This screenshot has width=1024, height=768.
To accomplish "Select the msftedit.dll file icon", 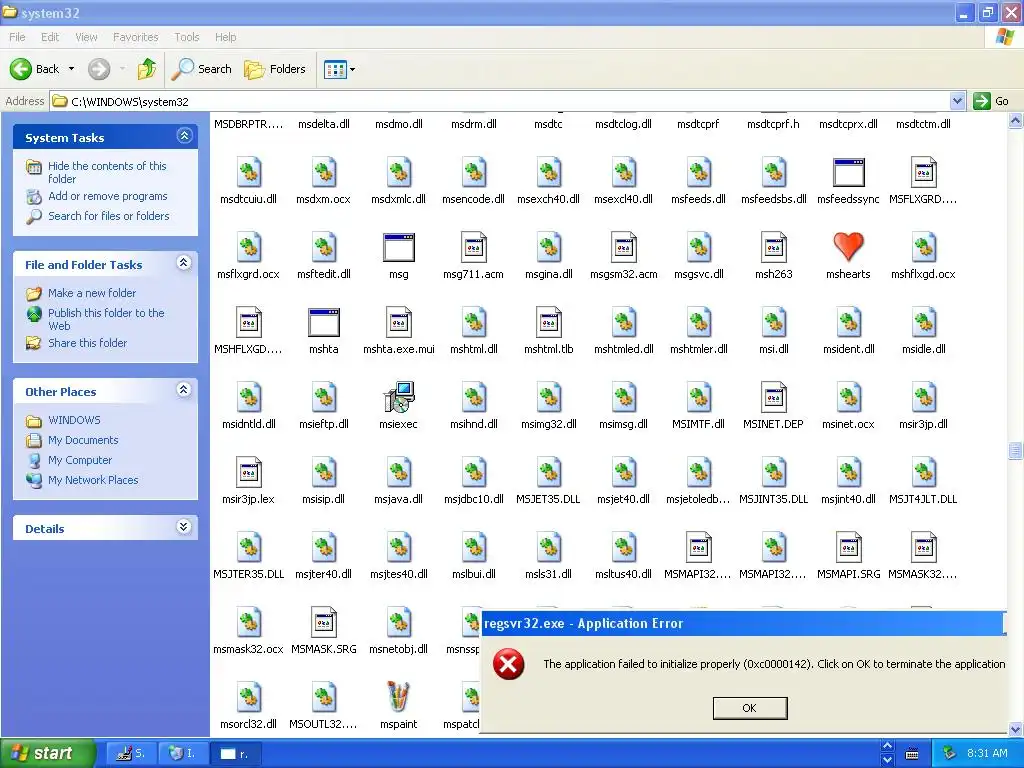I will pyautogui.click(x=324, y=248).
